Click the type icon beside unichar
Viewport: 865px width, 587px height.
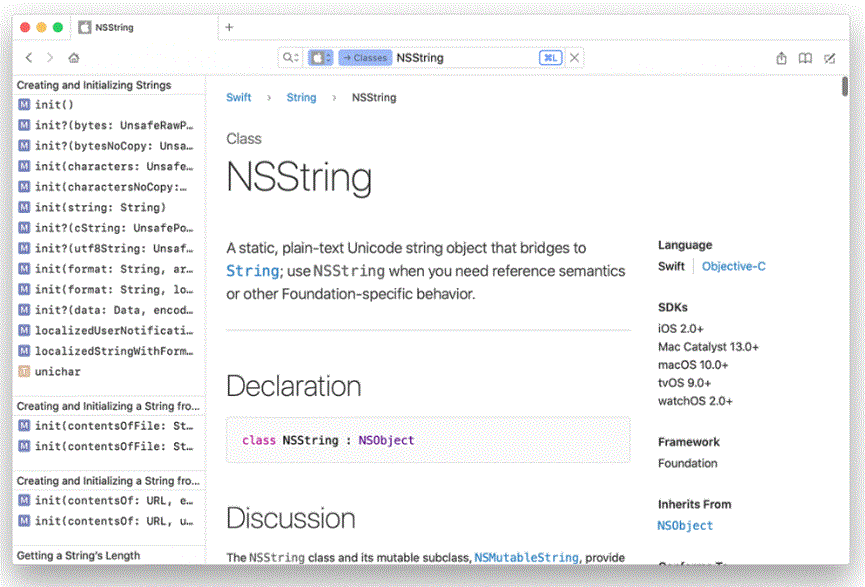24,371
